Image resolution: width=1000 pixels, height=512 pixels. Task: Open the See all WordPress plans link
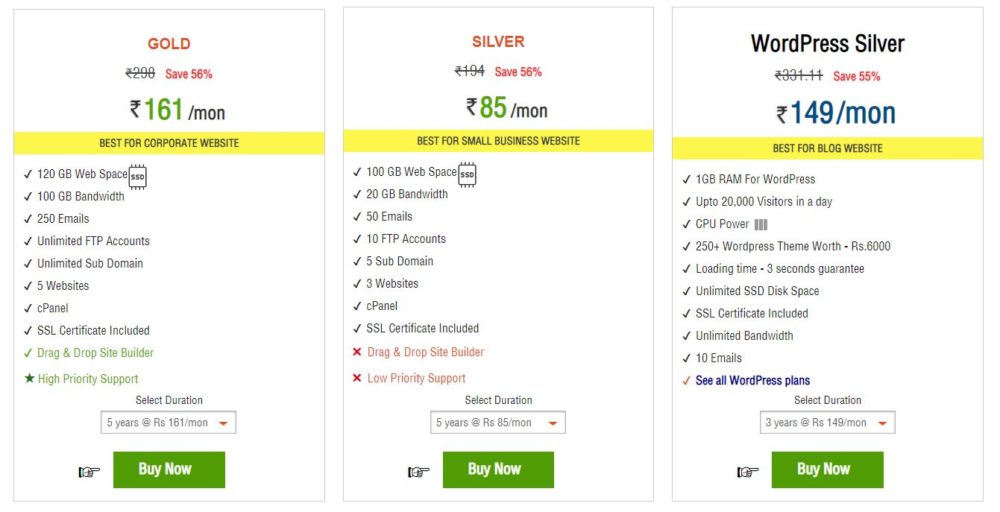click(x=753, y=381)
